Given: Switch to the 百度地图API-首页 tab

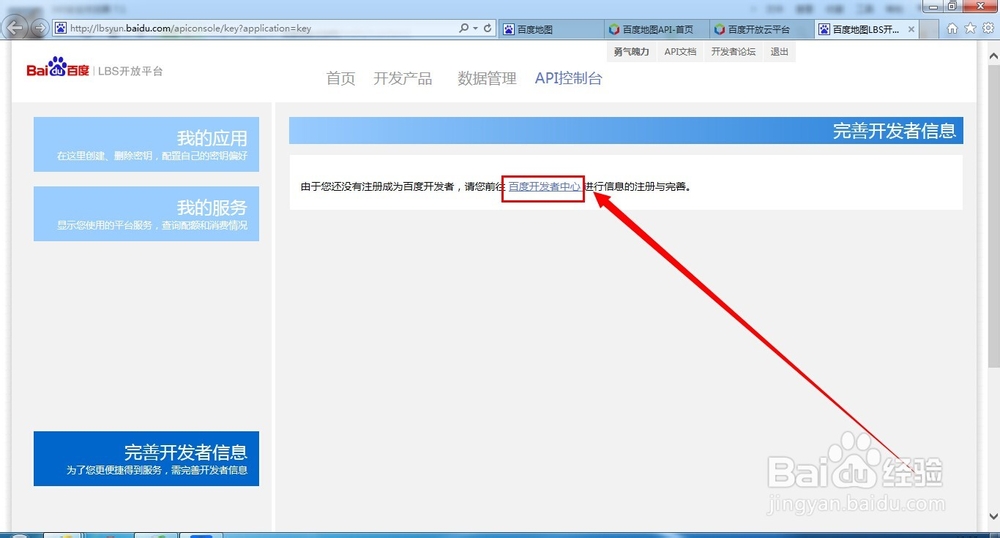Looking at the screenshot, I should click(x=656, y=29).
